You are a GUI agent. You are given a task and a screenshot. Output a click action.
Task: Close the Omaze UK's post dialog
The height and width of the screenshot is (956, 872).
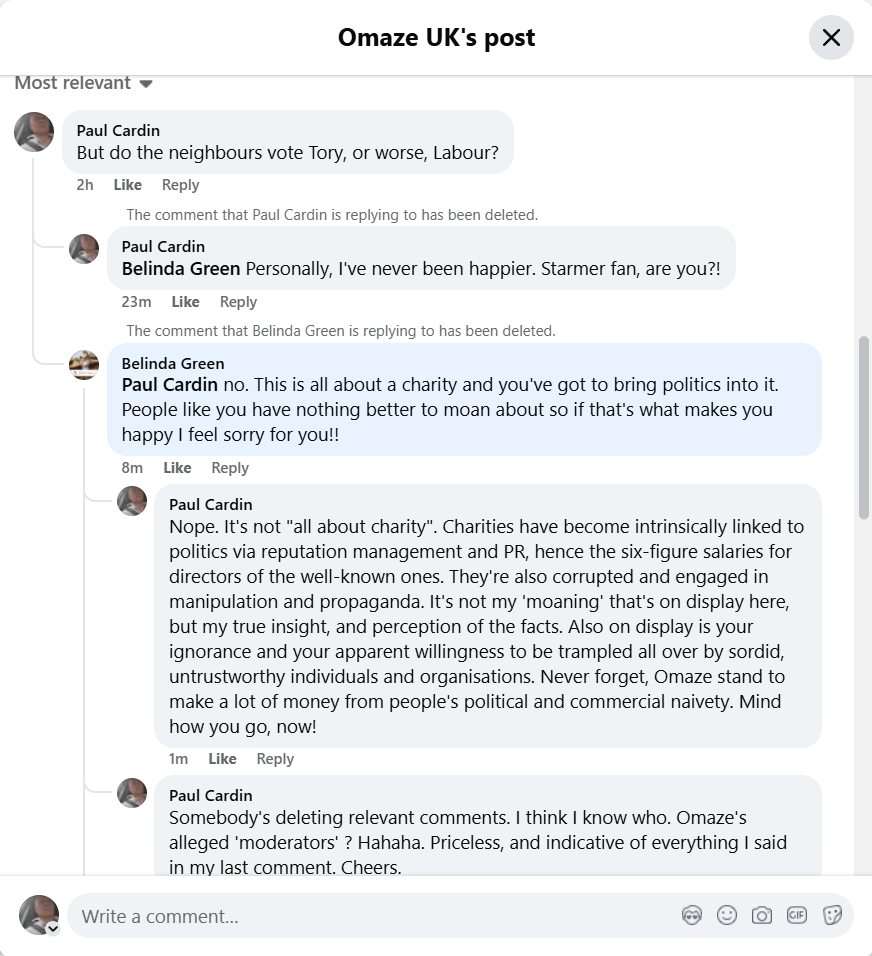(x=831, y=38)
